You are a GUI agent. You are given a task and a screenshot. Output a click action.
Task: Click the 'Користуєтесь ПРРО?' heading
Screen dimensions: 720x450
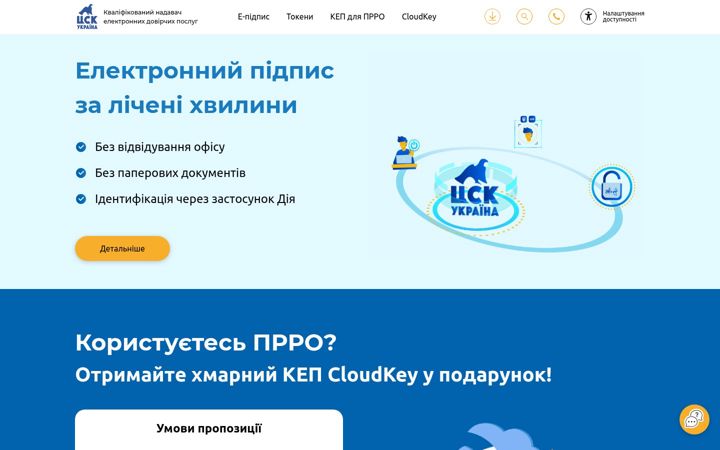tap(206, 343)
